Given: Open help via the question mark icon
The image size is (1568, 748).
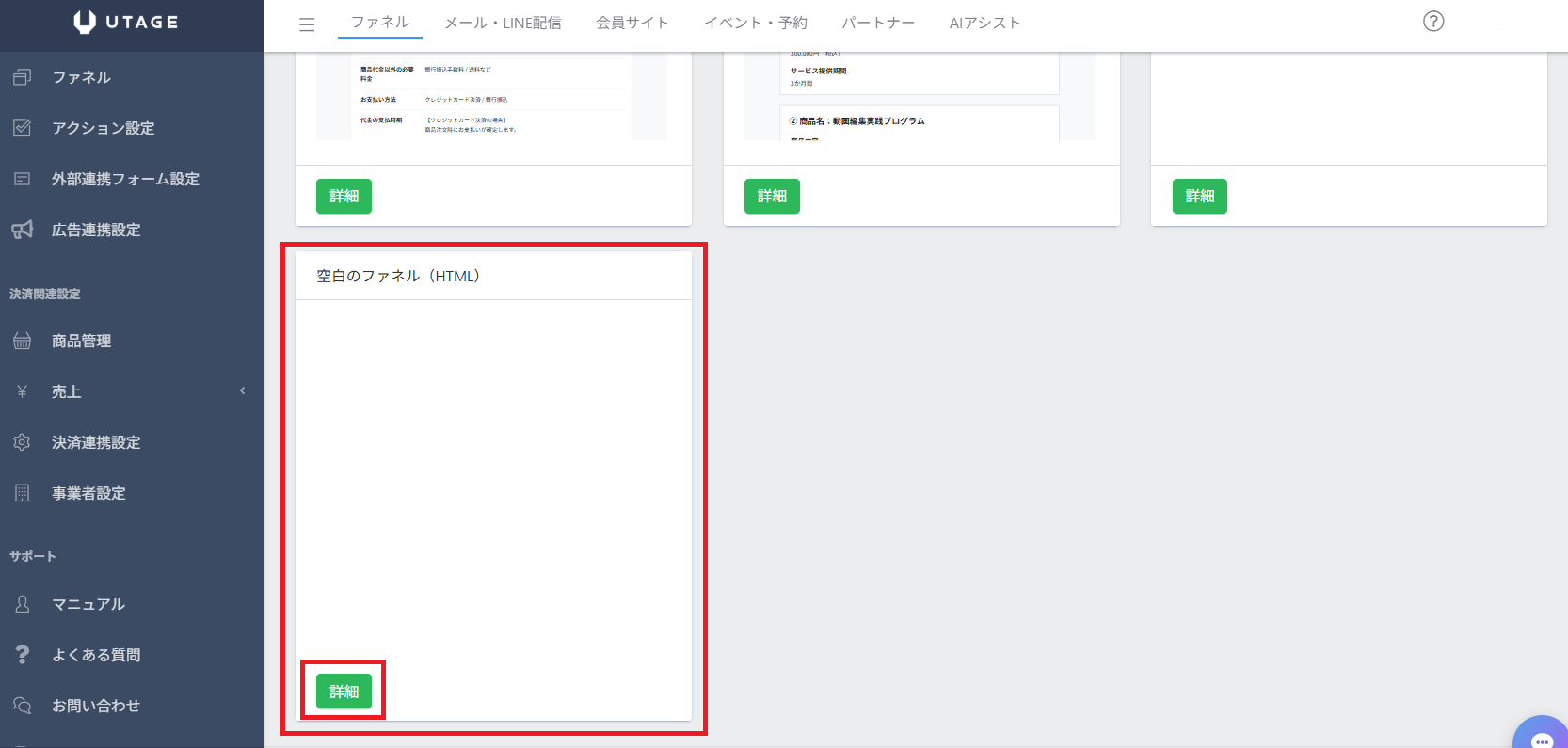Looking at the screenshot, I should pos(1432,22).
